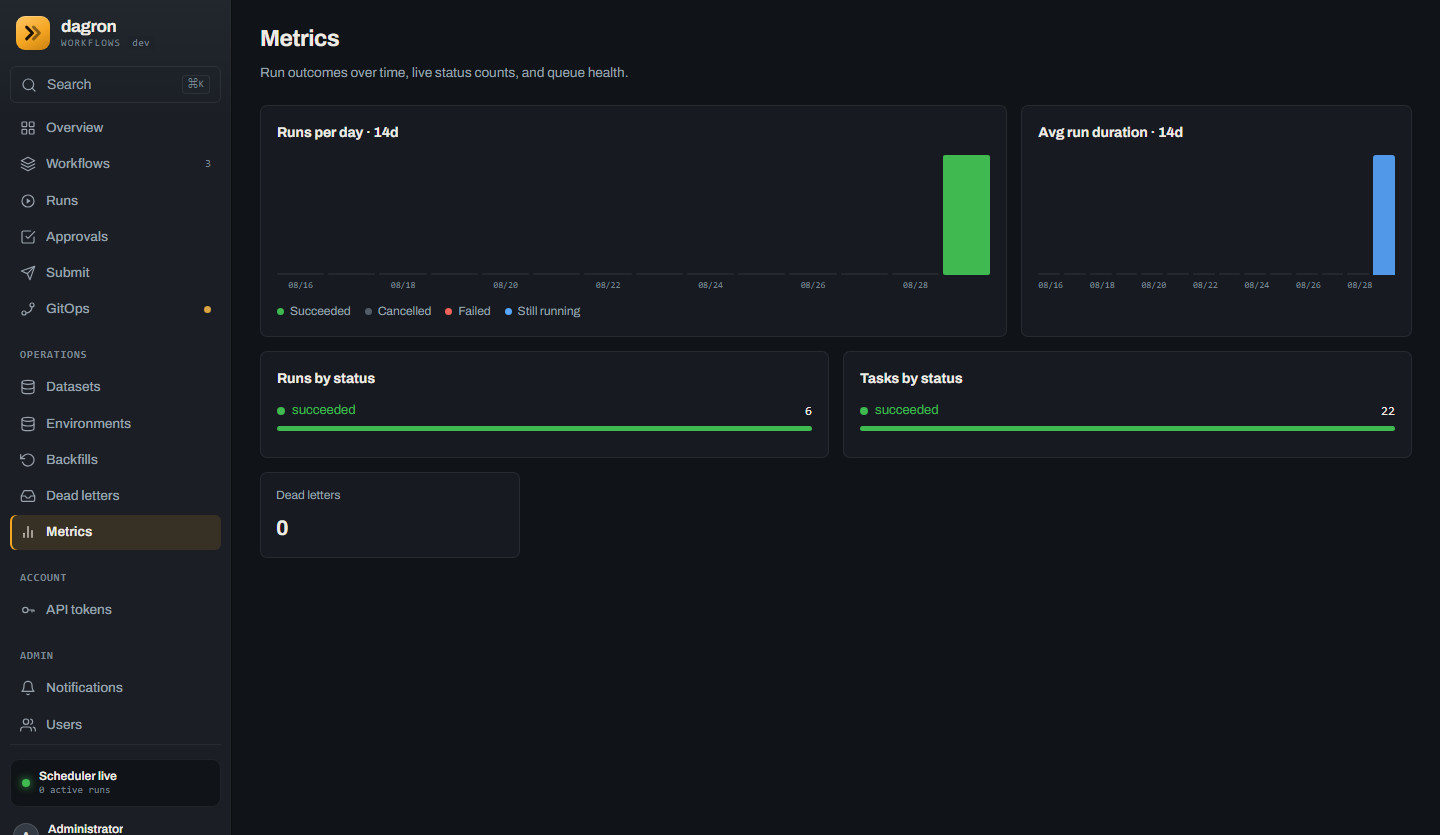The height and width of the screenshot is (835, 1440).
Task: Click the green Scheduler live status dot
Action: coord(26,783)
